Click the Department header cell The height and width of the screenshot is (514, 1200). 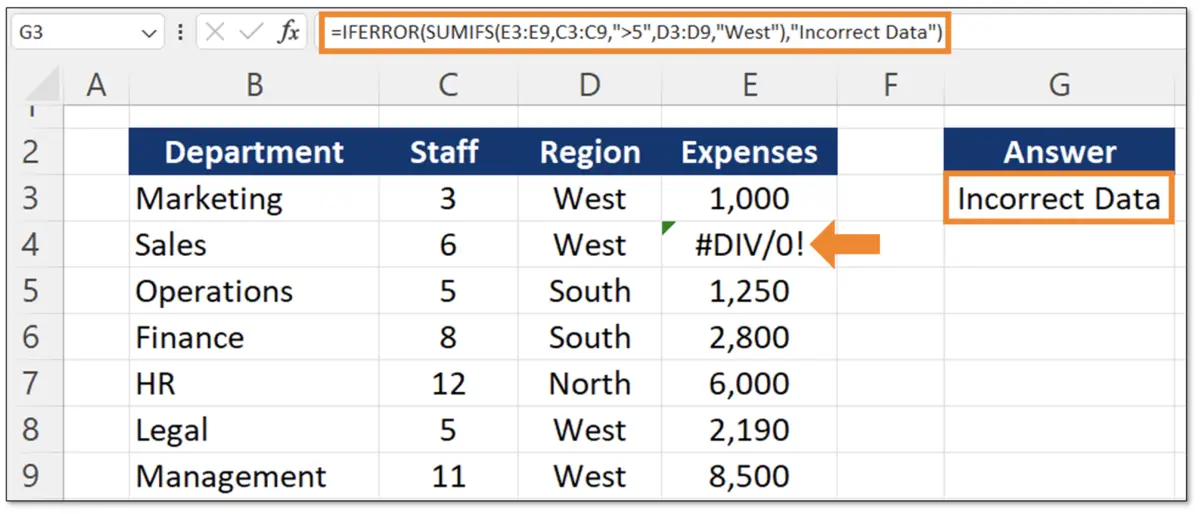[x=254, y=152]
